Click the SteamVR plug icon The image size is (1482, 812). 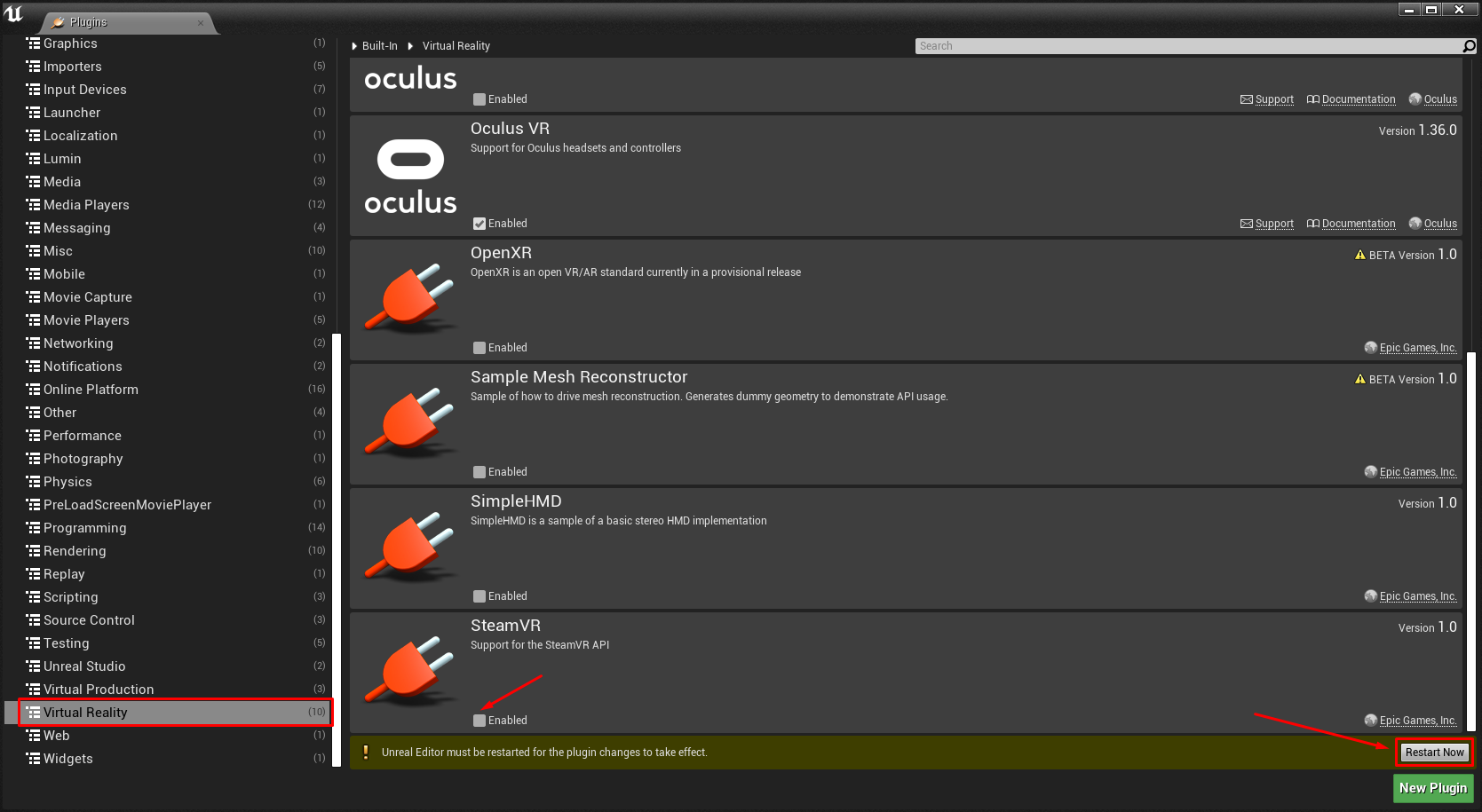[x=411, y=670]
